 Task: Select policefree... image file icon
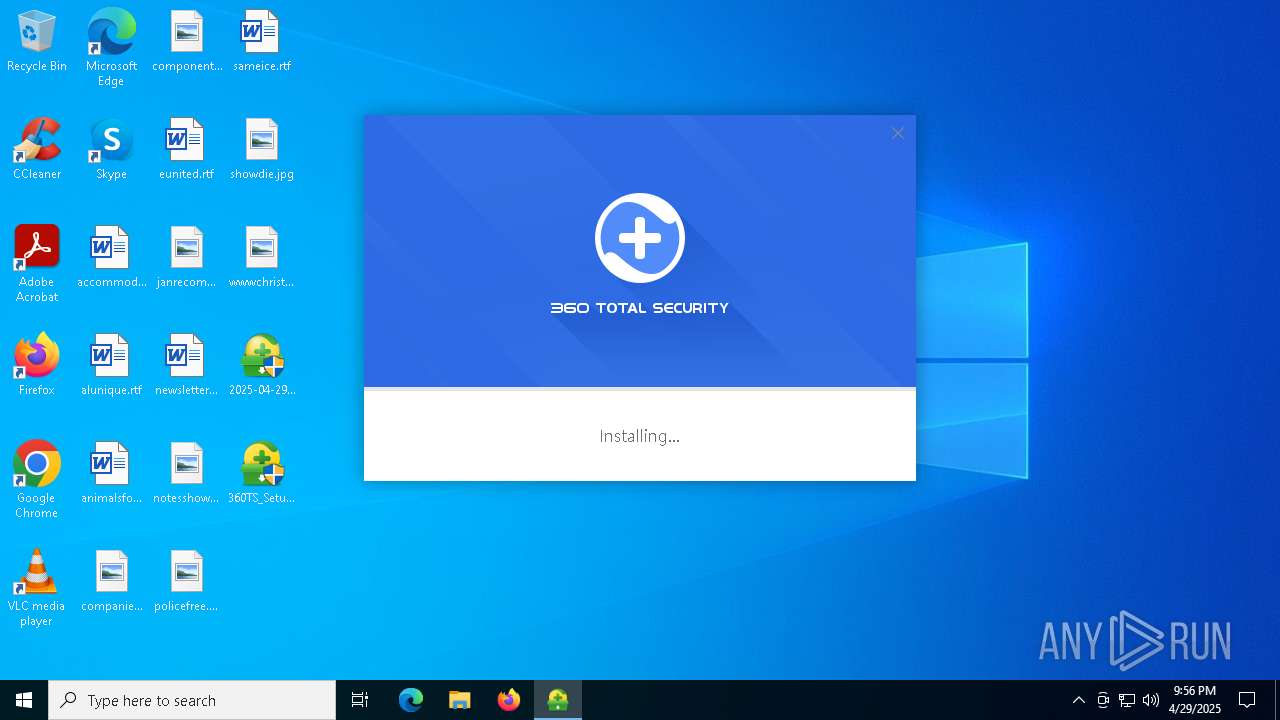point(187,582)
